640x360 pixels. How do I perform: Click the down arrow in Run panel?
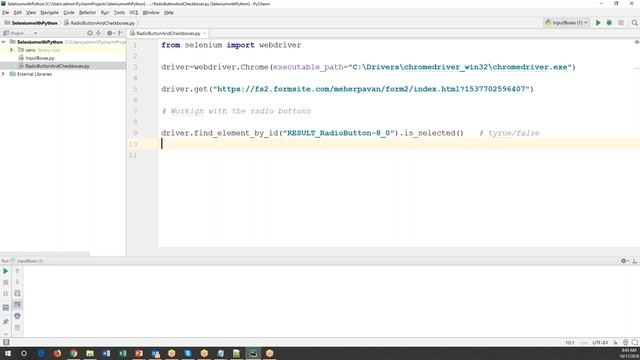pyautogui.click(x=17, y=282)
